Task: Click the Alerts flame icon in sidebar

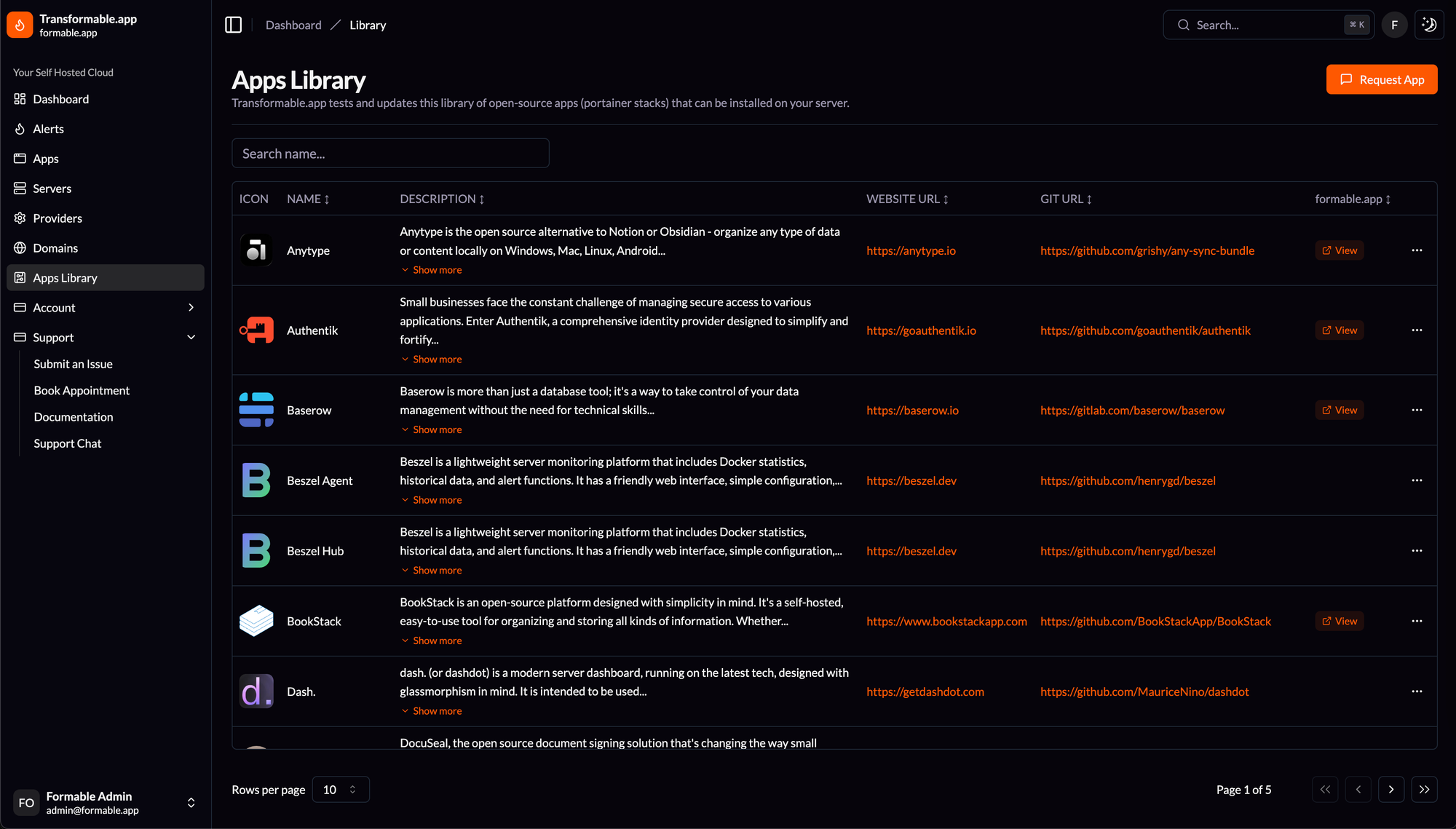Action: click(20, 128)
